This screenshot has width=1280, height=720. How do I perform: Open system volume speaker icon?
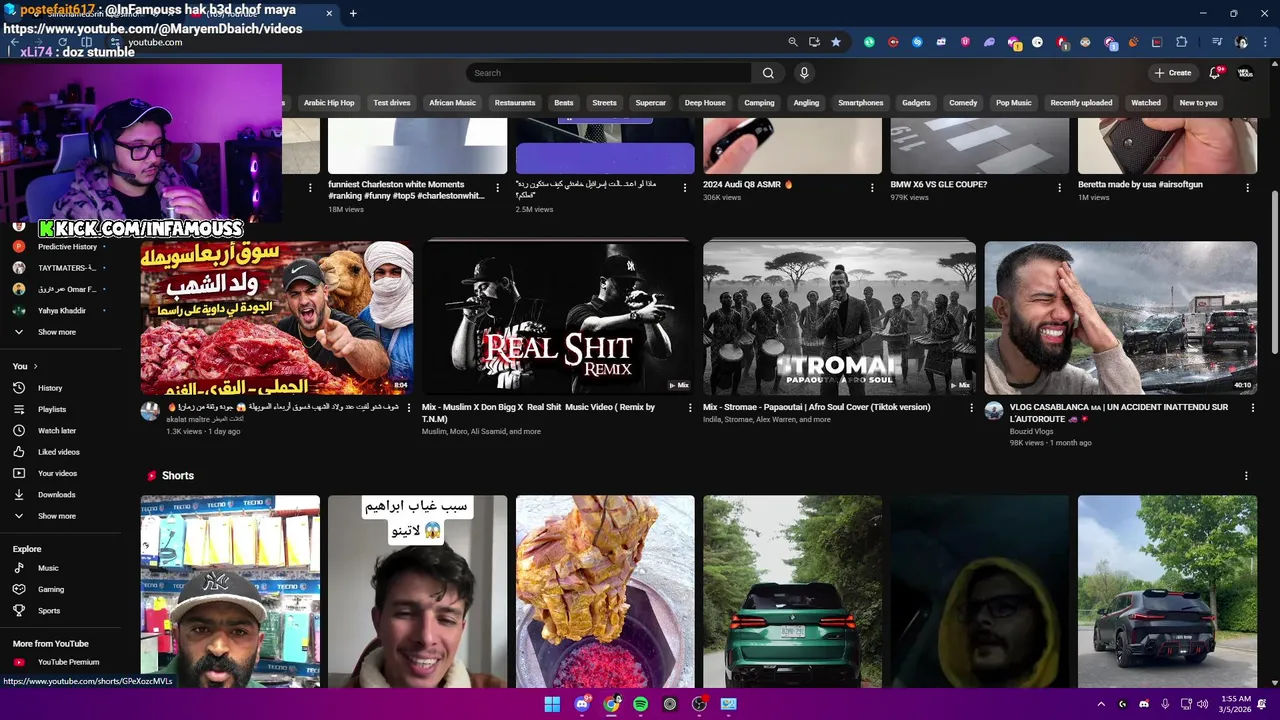coord(1202,704)
